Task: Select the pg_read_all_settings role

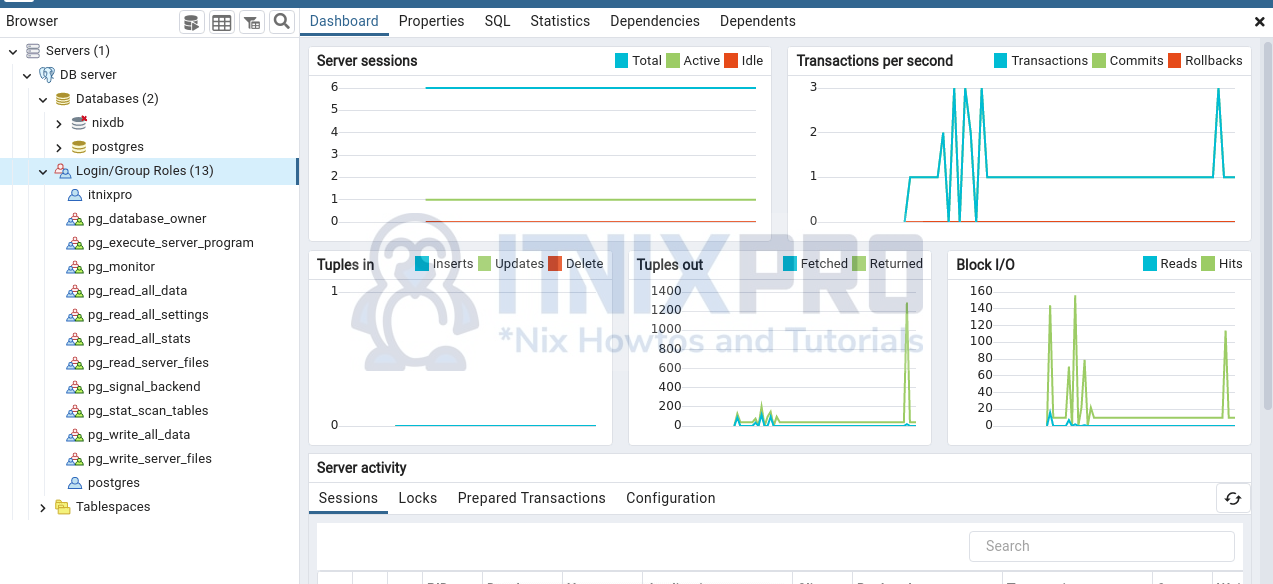Action: pos(148,315)
